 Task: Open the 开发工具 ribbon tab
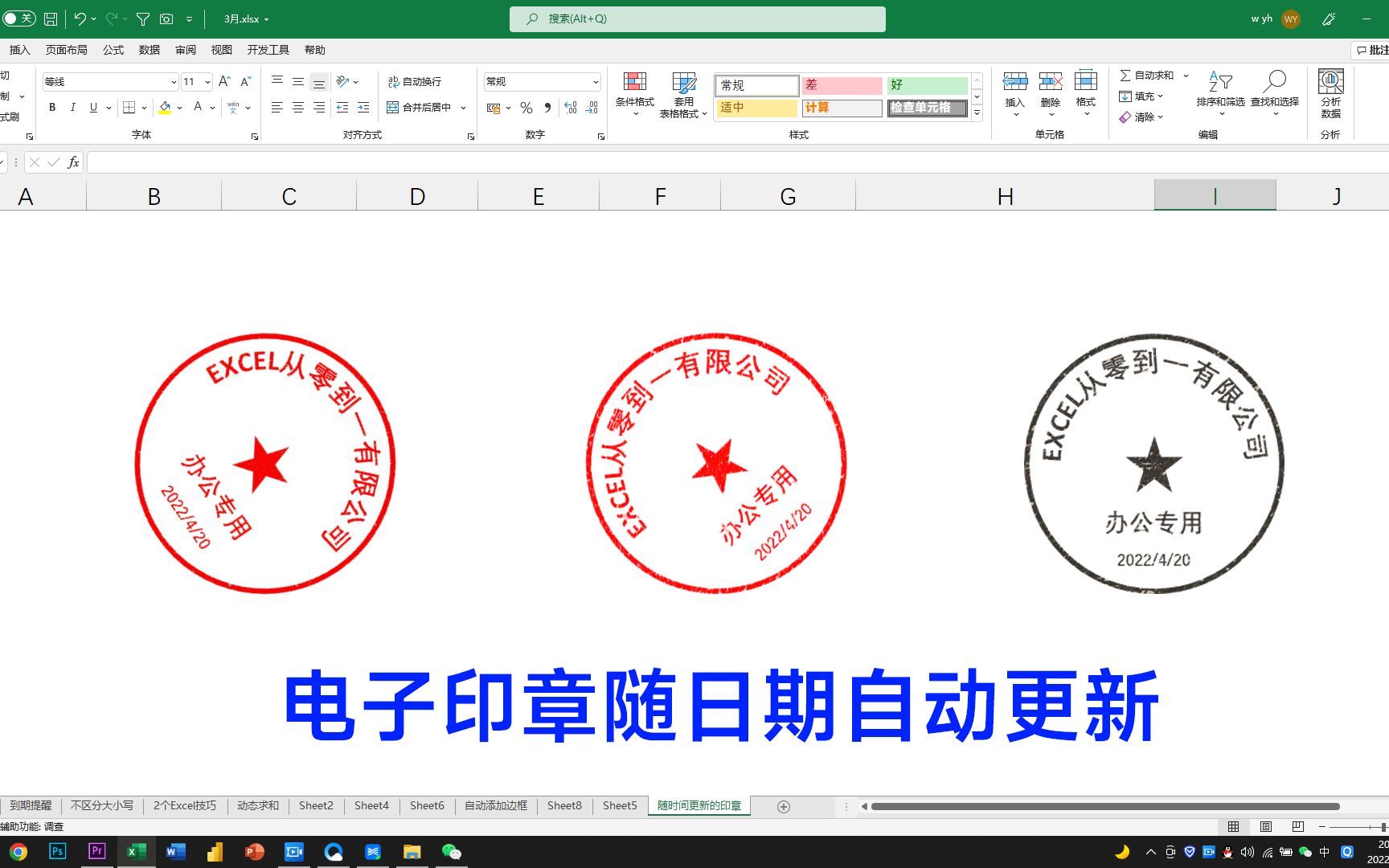point(268,50)
